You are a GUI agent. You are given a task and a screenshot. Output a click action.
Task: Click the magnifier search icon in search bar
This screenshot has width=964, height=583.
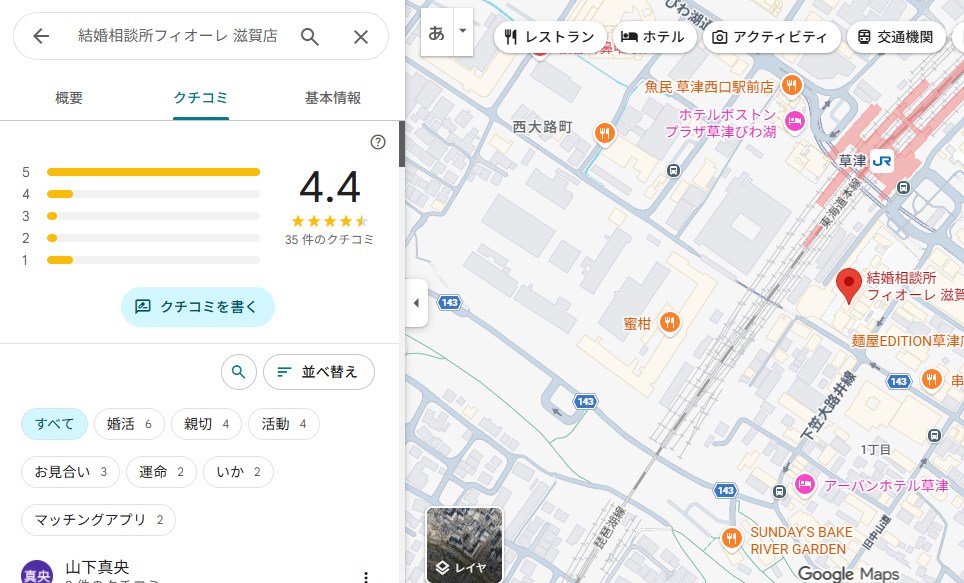click(x=310, y=37)
